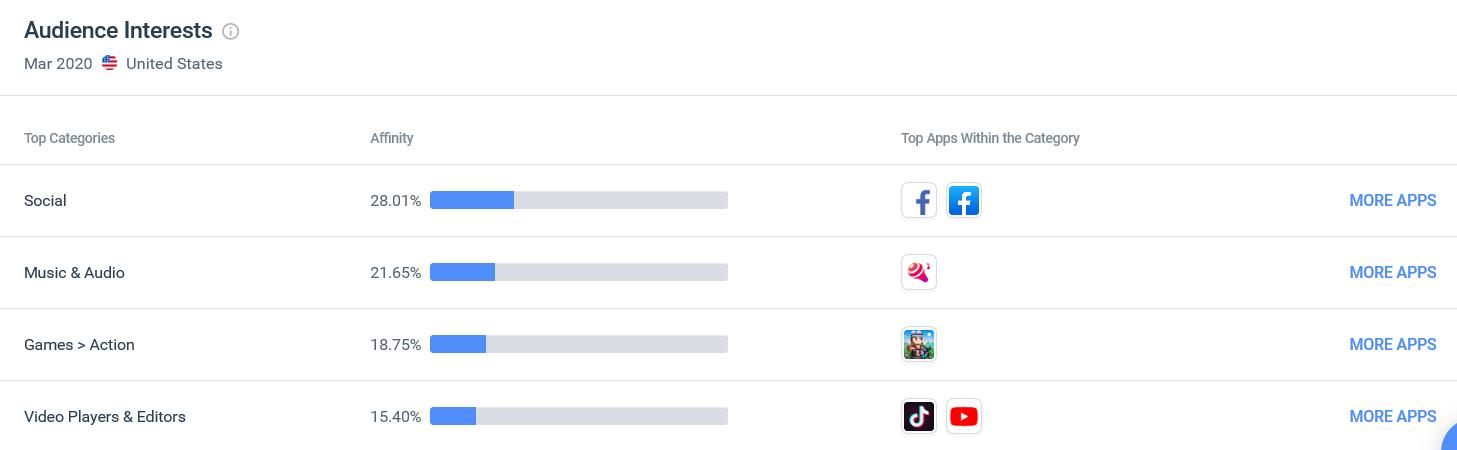
Task: Click the Social affinity progress bar
Action: coord(578,200)
